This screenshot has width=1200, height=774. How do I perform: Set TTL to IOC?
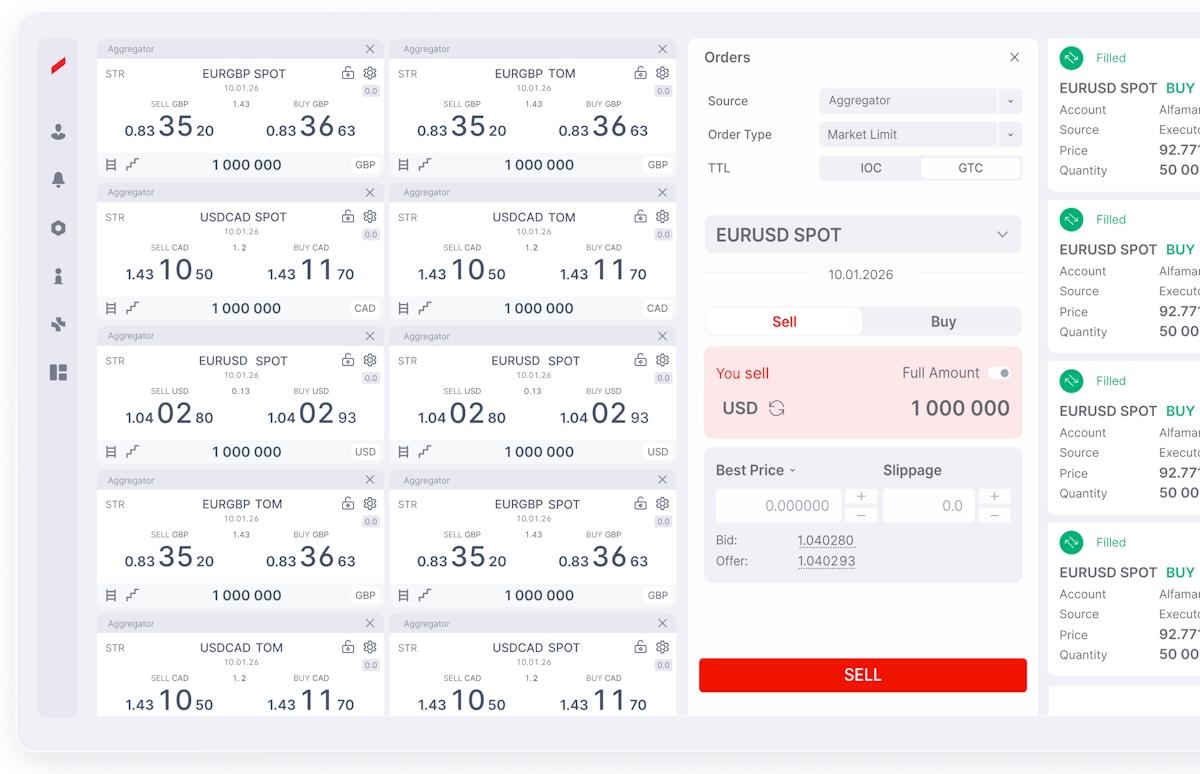(x=871, y=168)
